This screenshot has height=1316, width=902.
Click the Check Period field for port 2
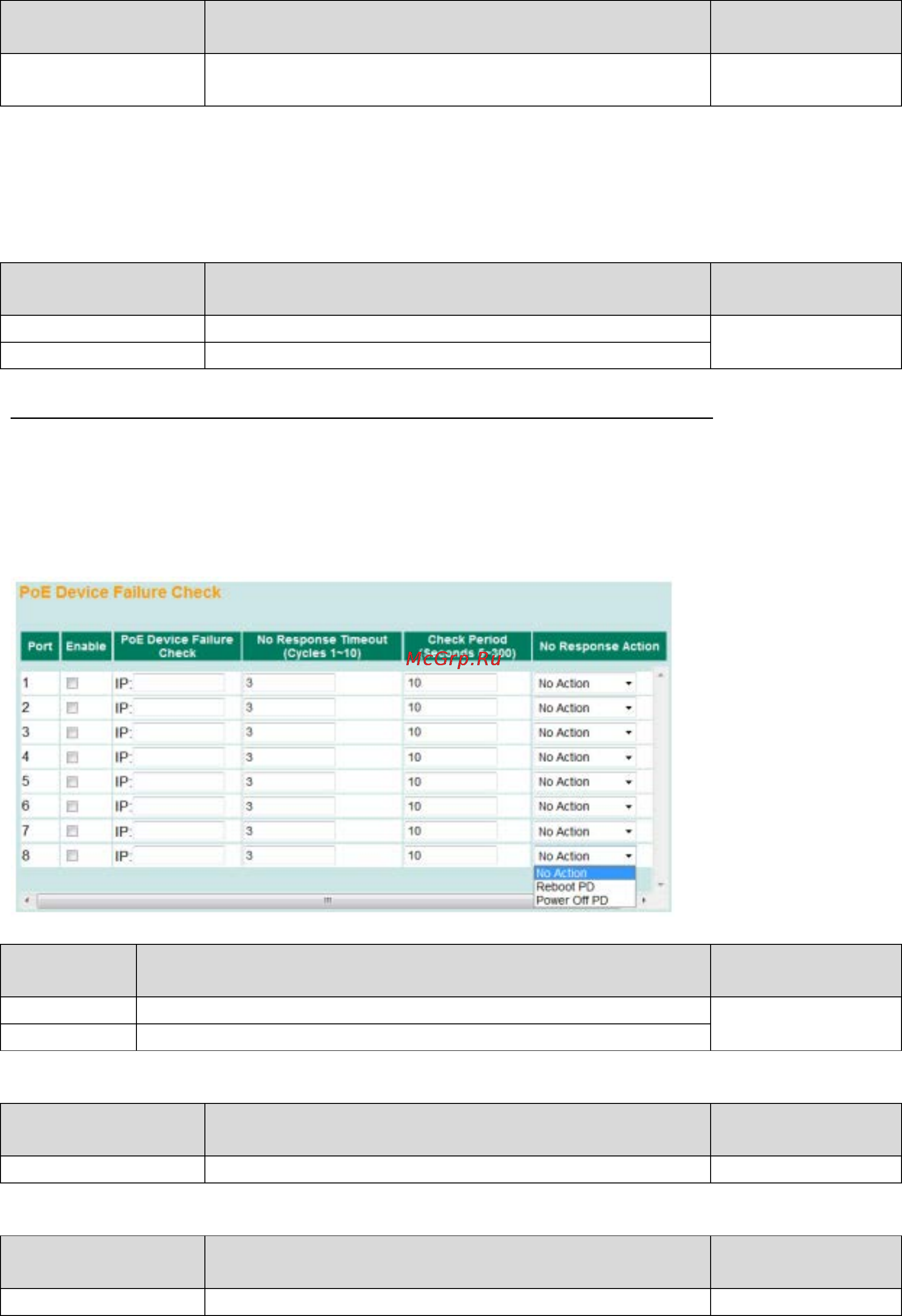tap(451, 708)
